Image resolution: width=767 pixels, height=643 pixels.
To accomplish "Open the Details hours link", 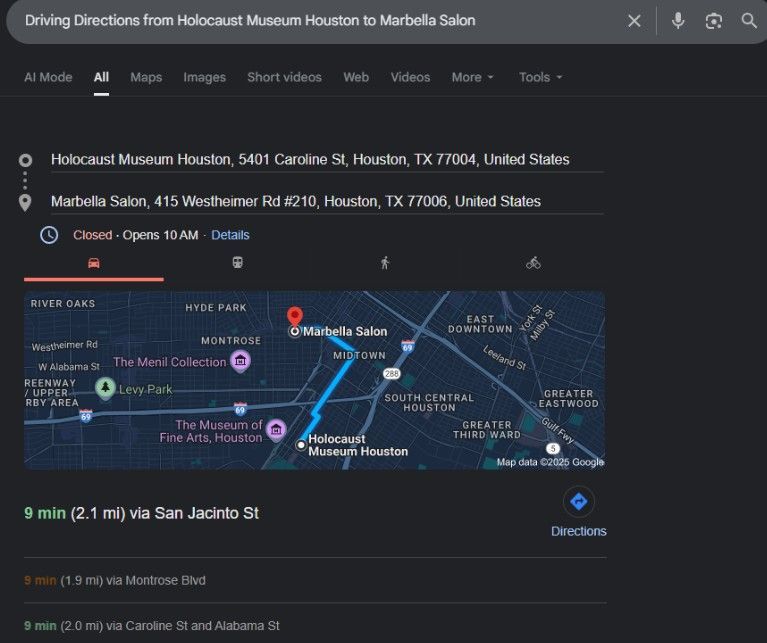I will (230, 235).
